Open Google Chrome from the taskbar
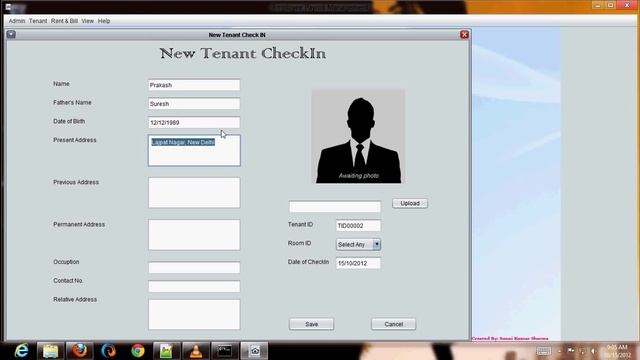 (138, 351)
